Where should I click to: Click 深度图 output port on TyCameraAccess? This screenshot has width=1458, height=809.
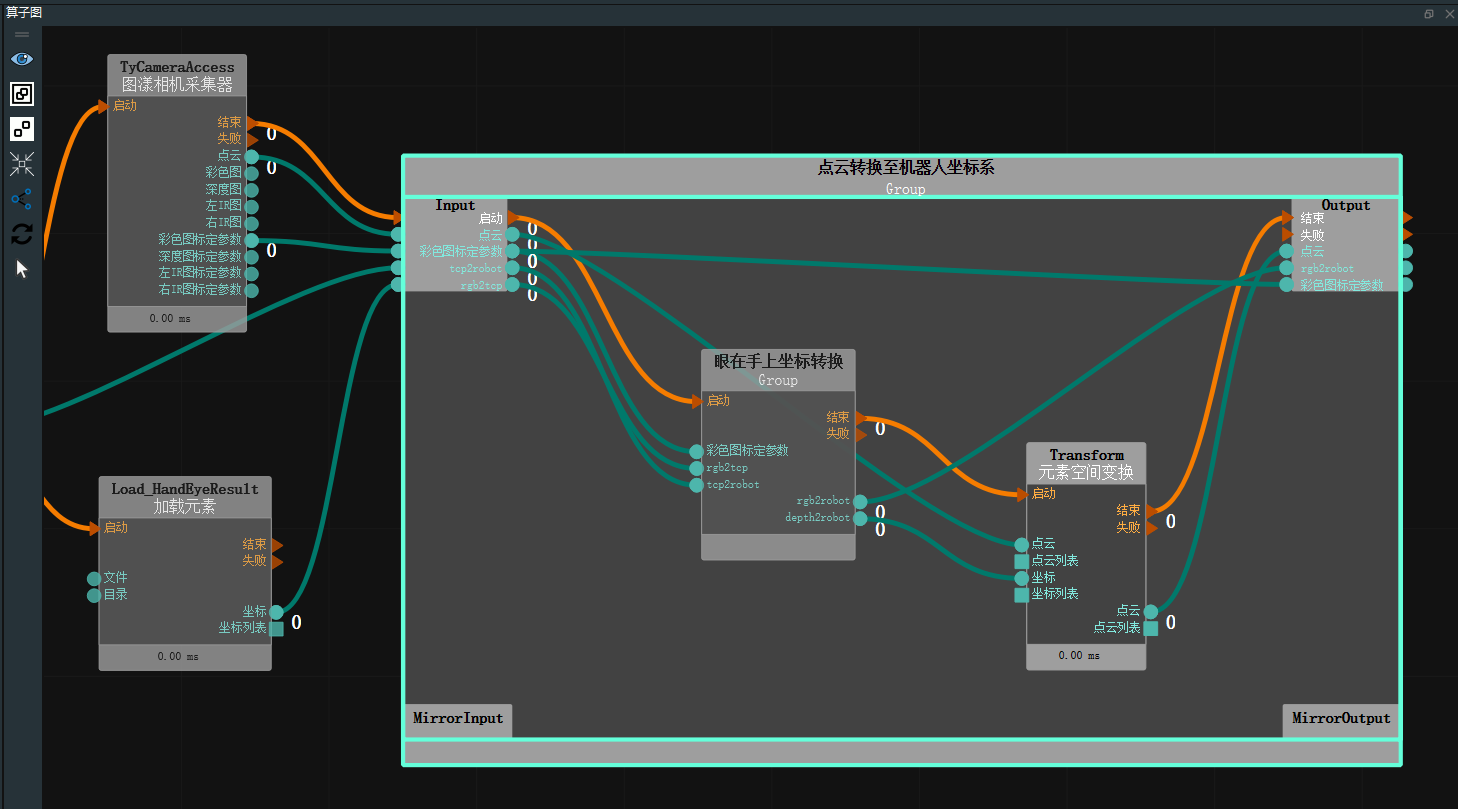252,190
